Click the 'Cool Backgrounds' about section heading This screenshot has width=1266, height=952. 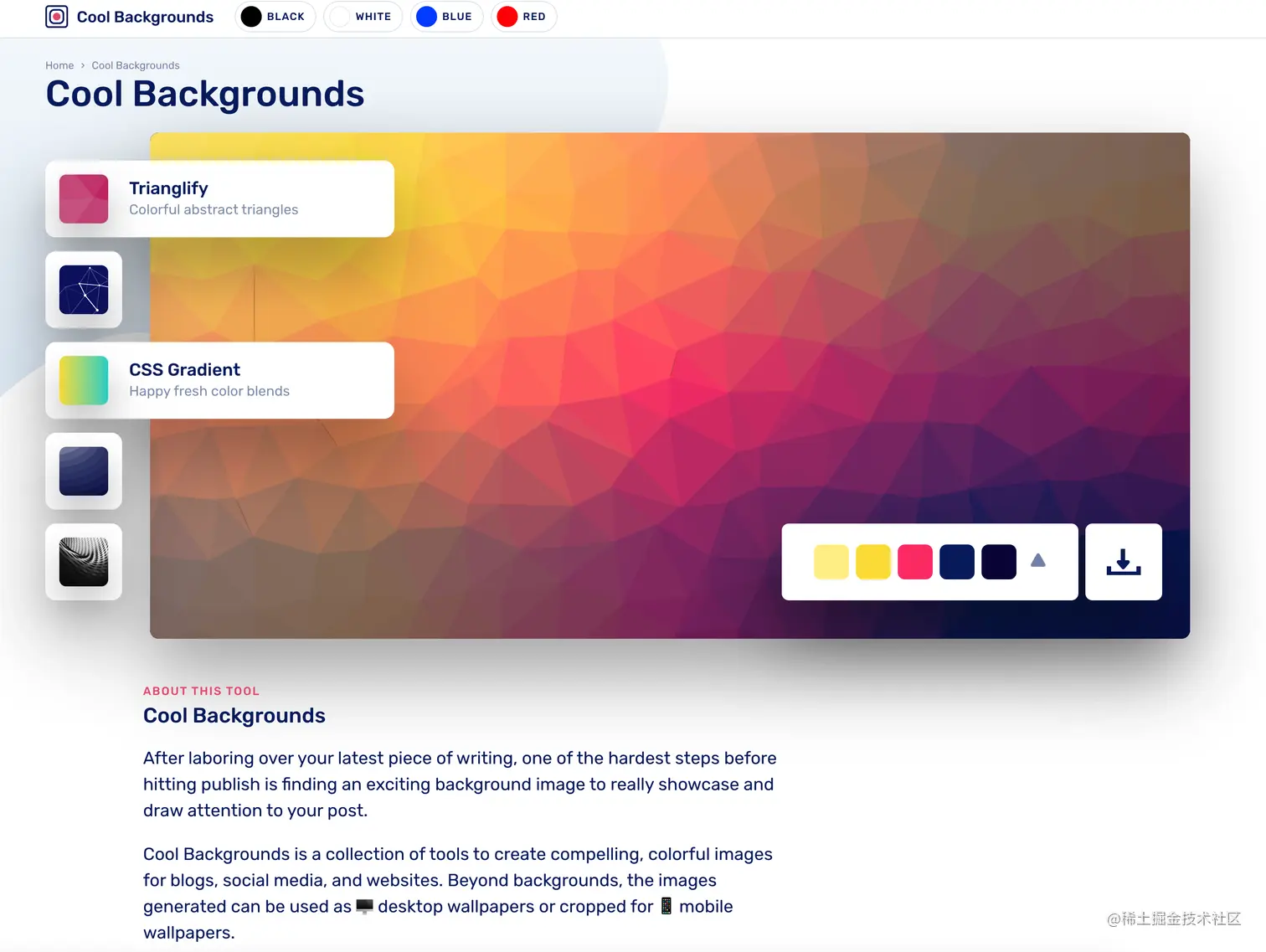[x=234, y=716]
